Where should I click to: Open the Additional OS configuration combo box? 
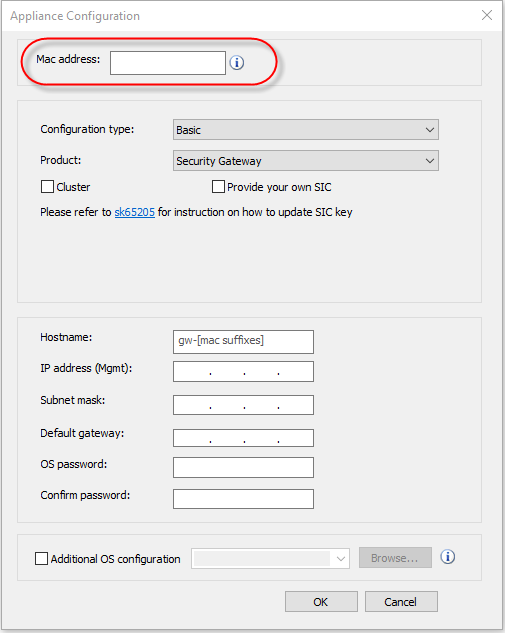click(270, 558)
